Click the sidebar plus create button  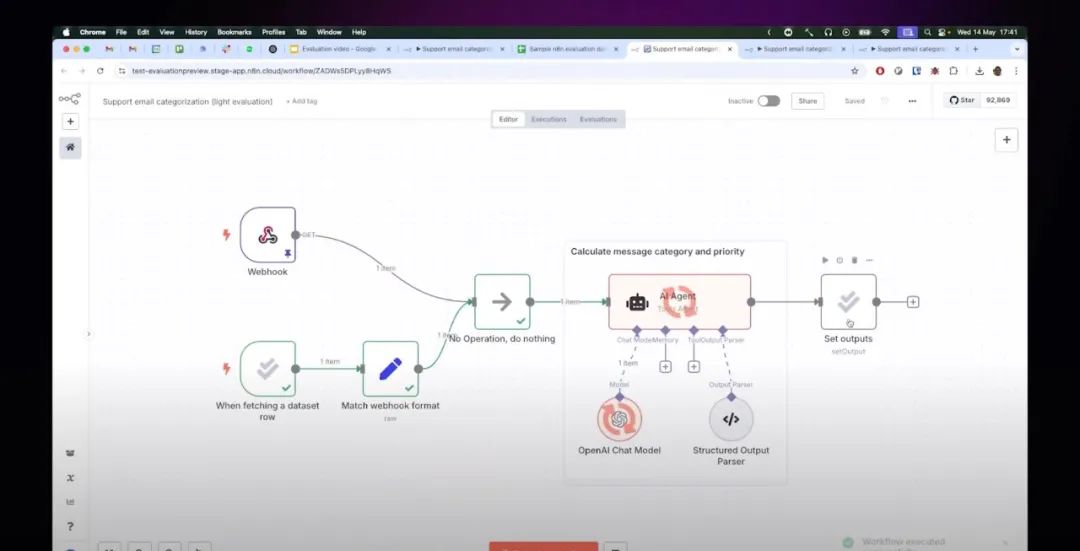point(70,122)
